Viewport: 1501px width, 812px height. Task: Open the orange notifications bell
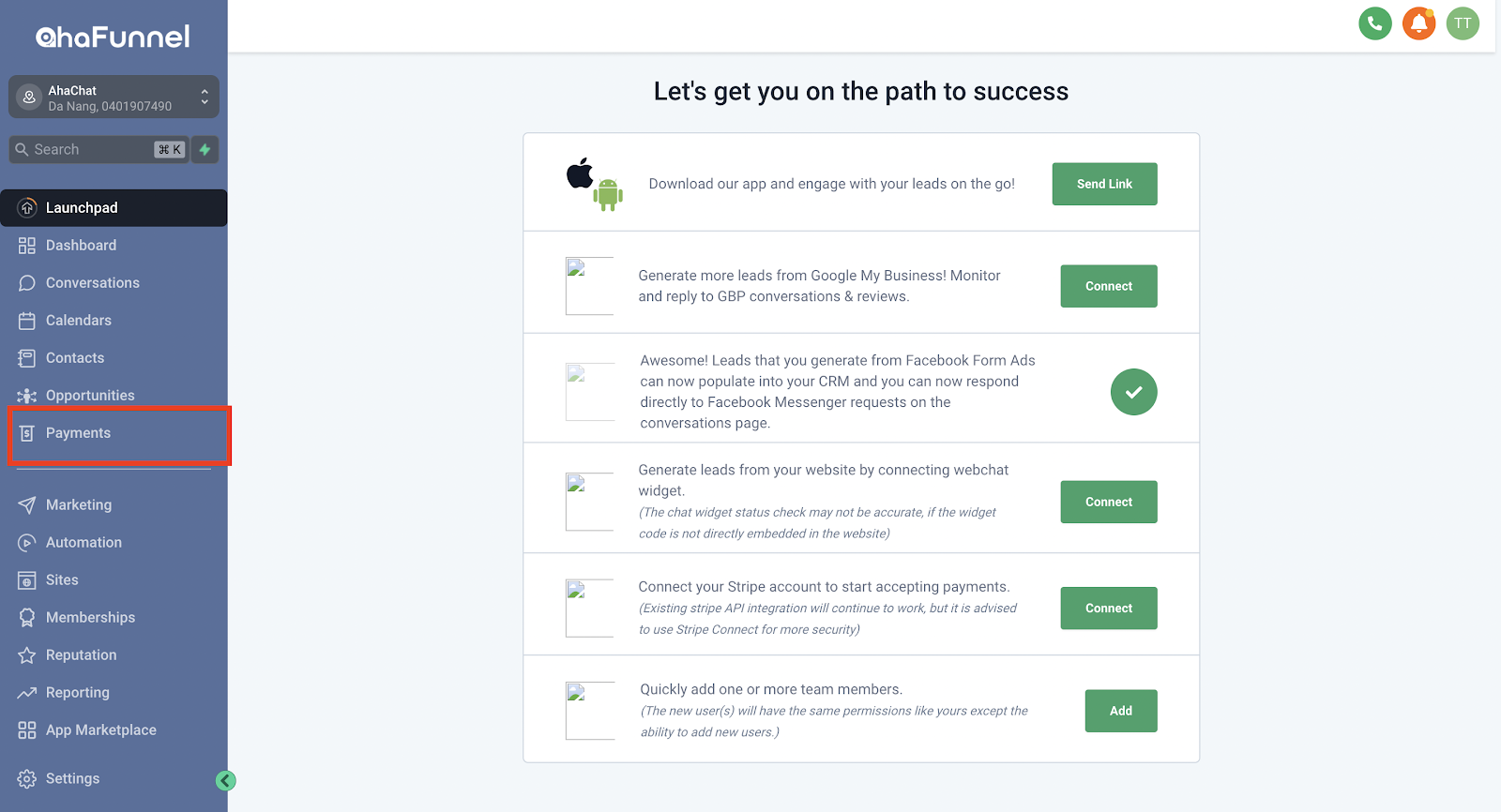1419,23
